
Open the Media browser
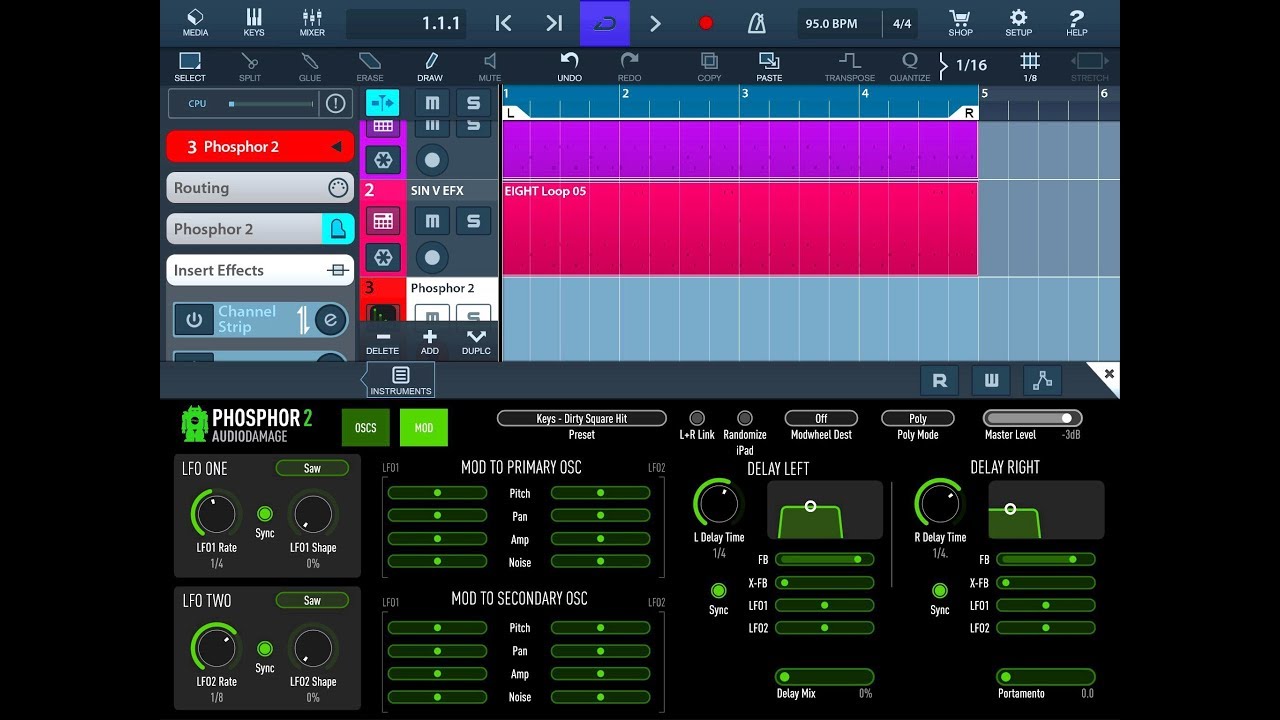[195, 22]
